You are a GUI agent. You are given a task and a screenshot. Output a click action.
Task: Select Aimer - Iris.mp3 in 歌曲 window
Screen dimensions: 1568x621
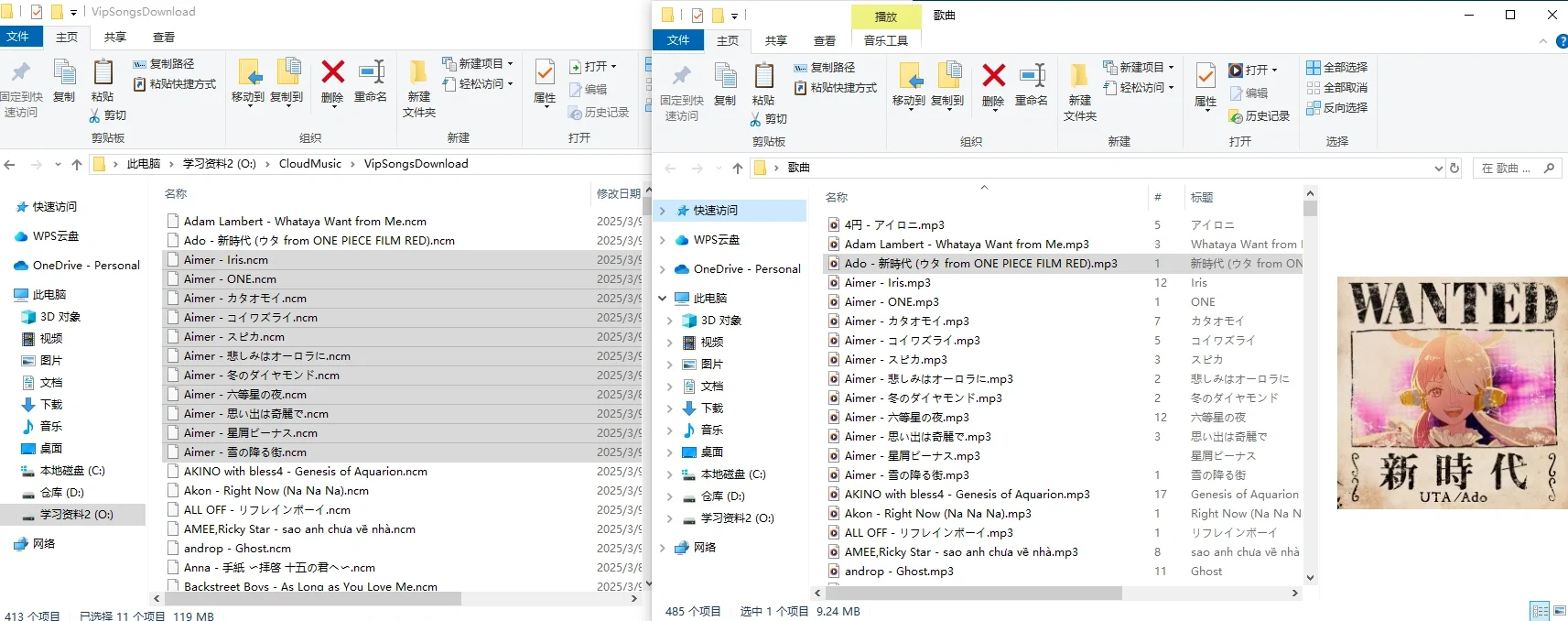[x=887, y=283]
